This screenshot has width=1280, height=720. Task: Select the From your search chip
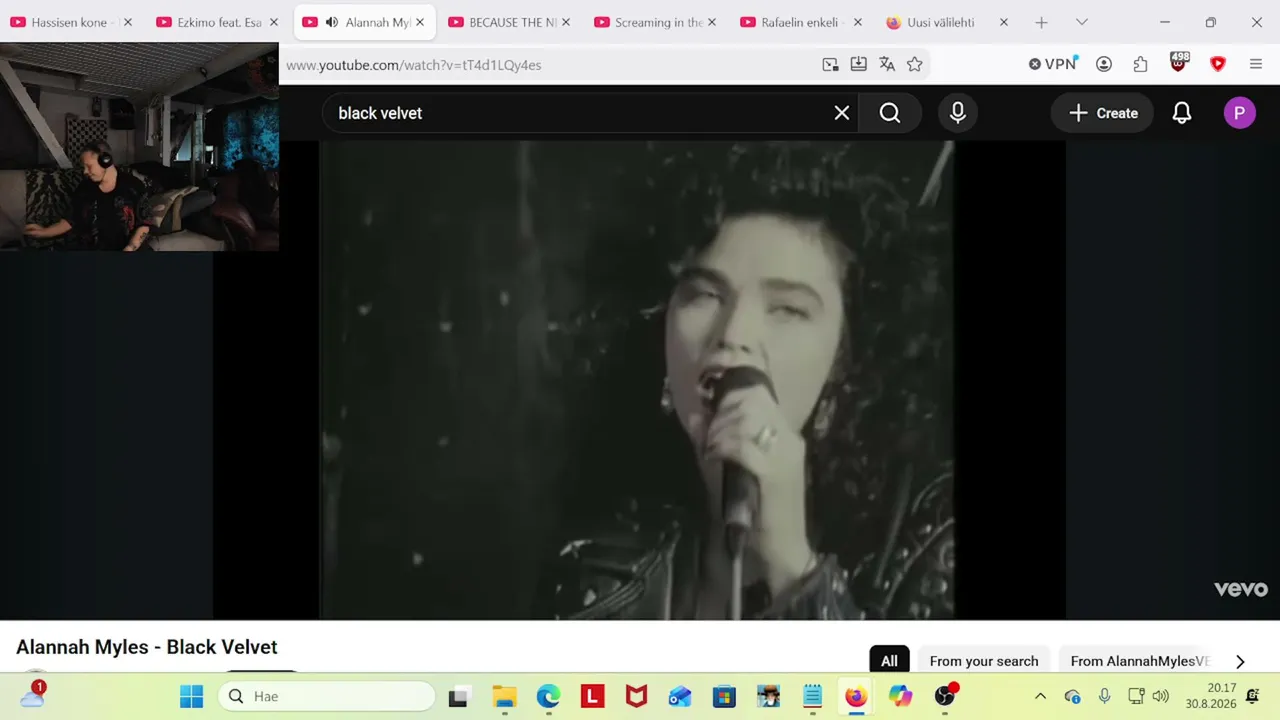(x=984, y=661)
